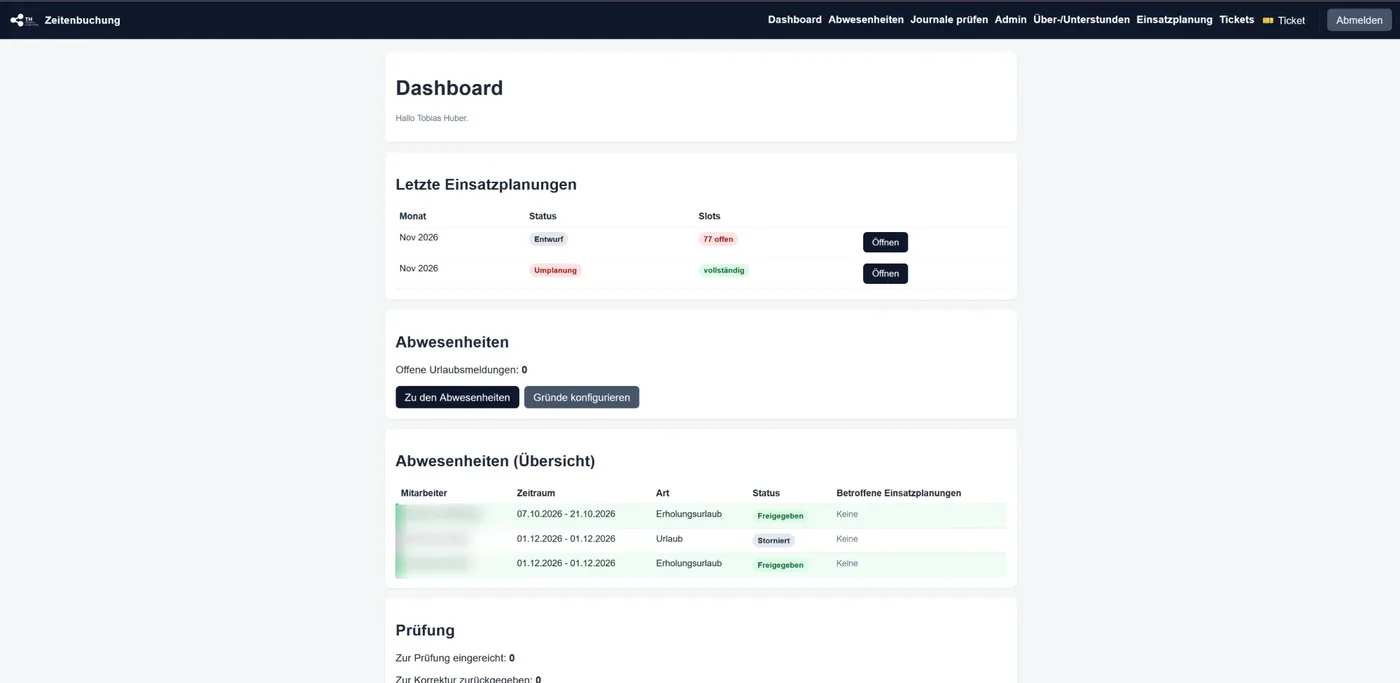1400x683 pixels.
Task: Open Journale prüfen page
Action: pos(949,20)
